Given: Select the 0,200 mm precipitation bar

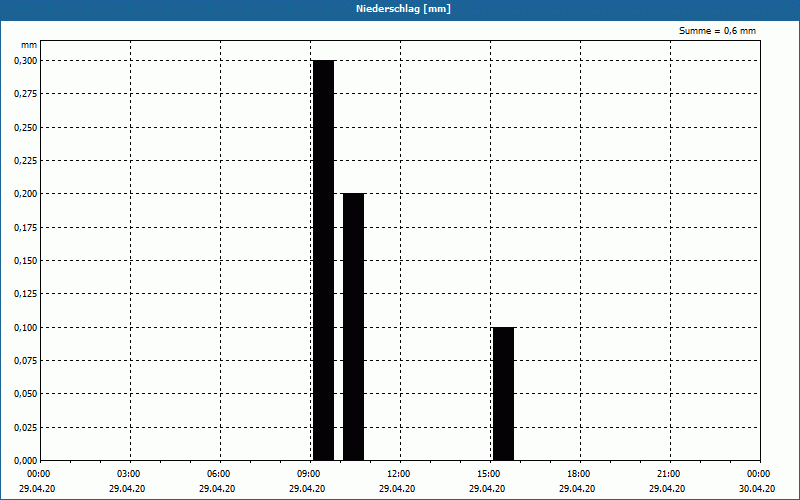Looking at the screenshot, I should [x=354, y=327].
